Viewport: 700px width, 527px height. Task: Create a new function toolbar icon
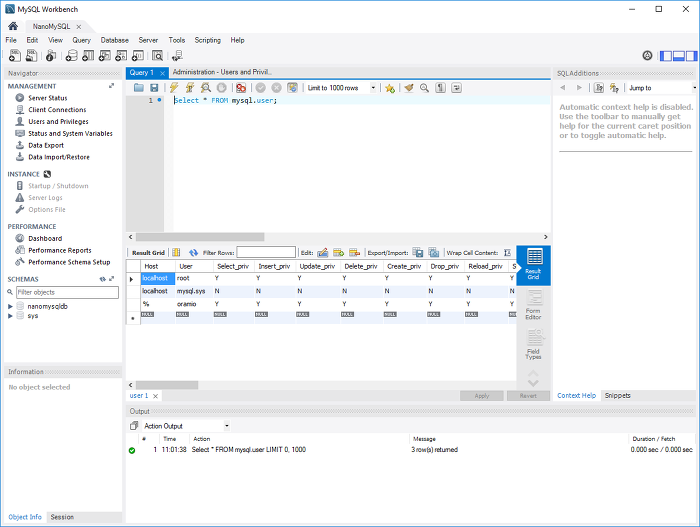138,55
